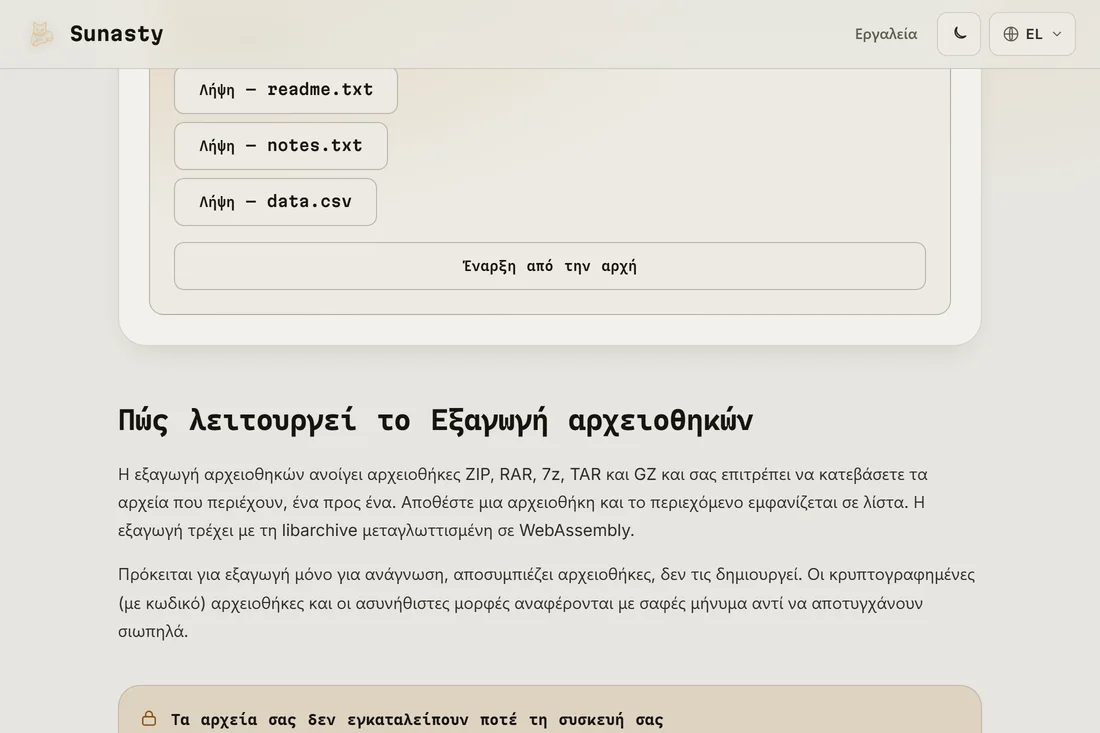Download readme.txt via Λήψη button
Image resolution: width=1100 pixels, height=733 pixels.
286,90
